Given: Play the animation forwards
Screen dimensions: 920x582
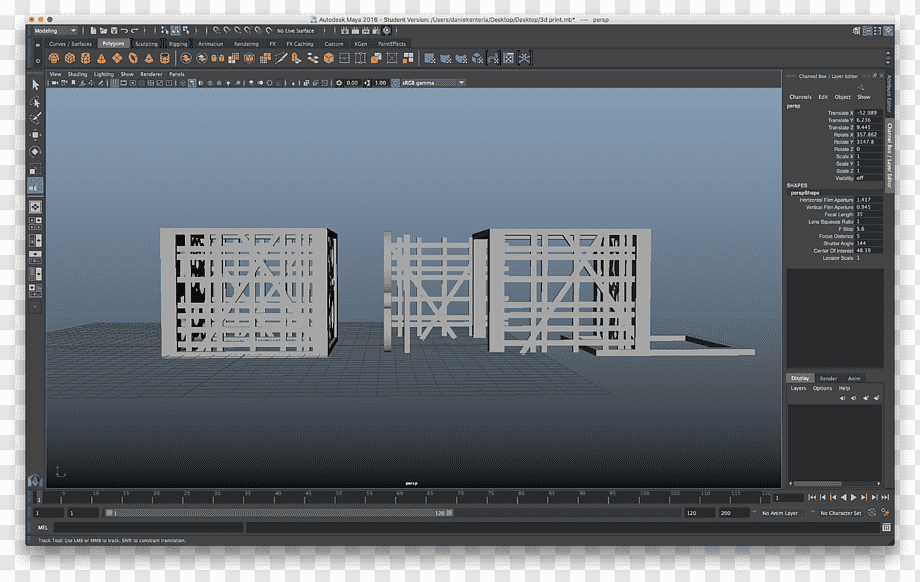Looking at the screenshot, I should click(854, 497).
